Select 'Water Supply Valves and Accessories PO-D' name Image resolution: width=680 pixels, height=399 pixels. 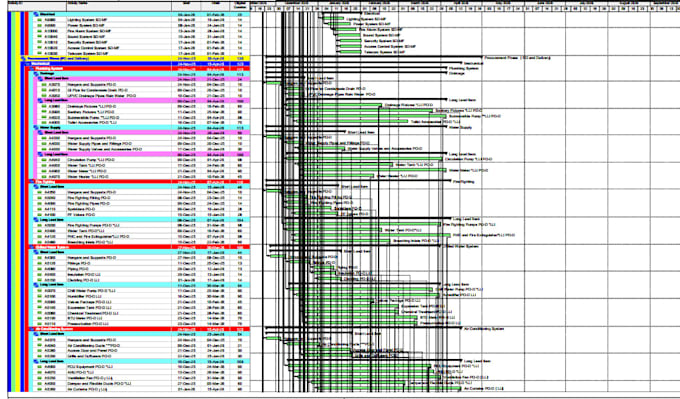[105, 149]
